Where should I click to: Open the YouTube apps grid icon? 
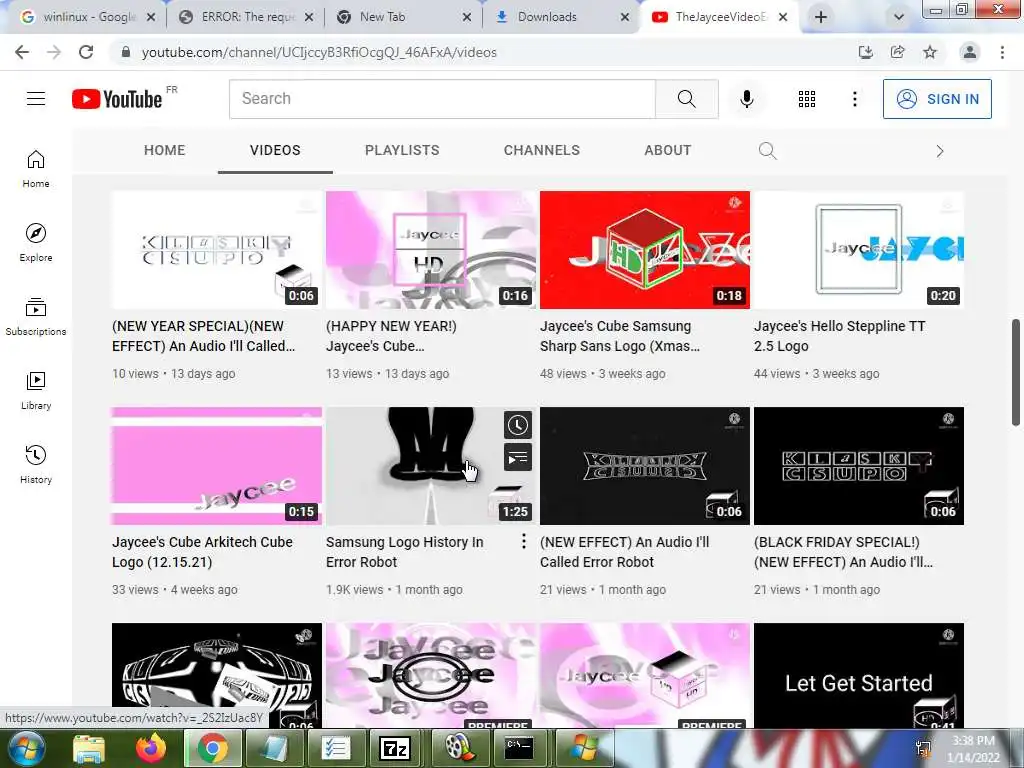(807, 99)
